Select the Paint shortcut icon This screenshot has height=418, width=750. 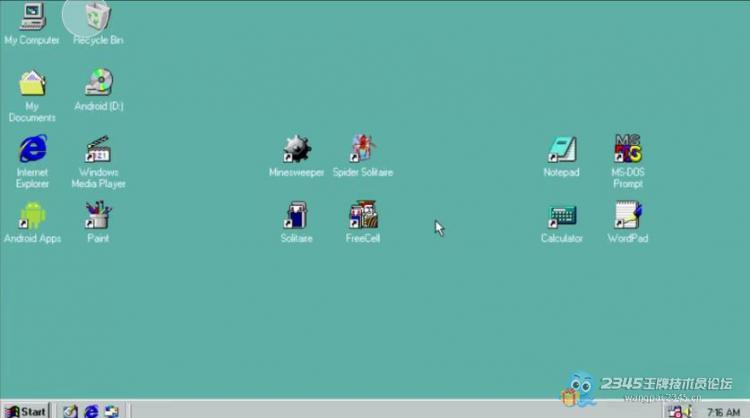(x=98, y=215)
